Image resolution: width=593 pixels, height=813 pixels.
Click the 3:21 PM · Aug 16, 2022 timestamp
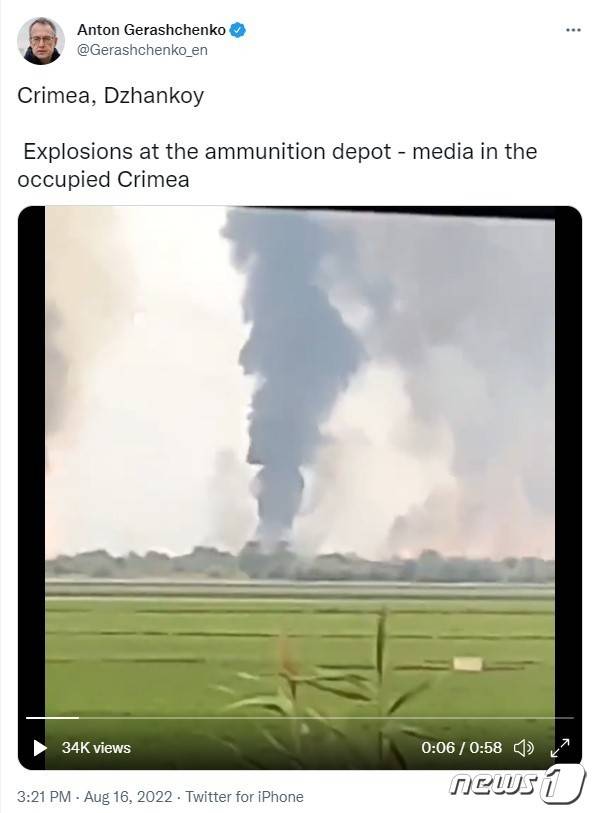[x=95, y=796]
